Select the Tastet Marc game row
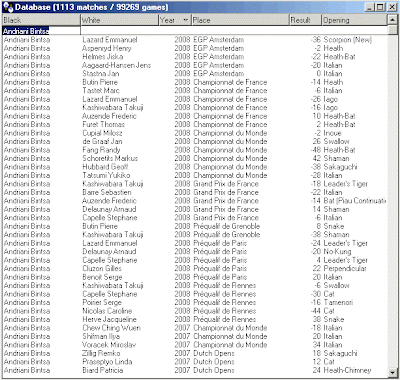 (x=195, y=91)
